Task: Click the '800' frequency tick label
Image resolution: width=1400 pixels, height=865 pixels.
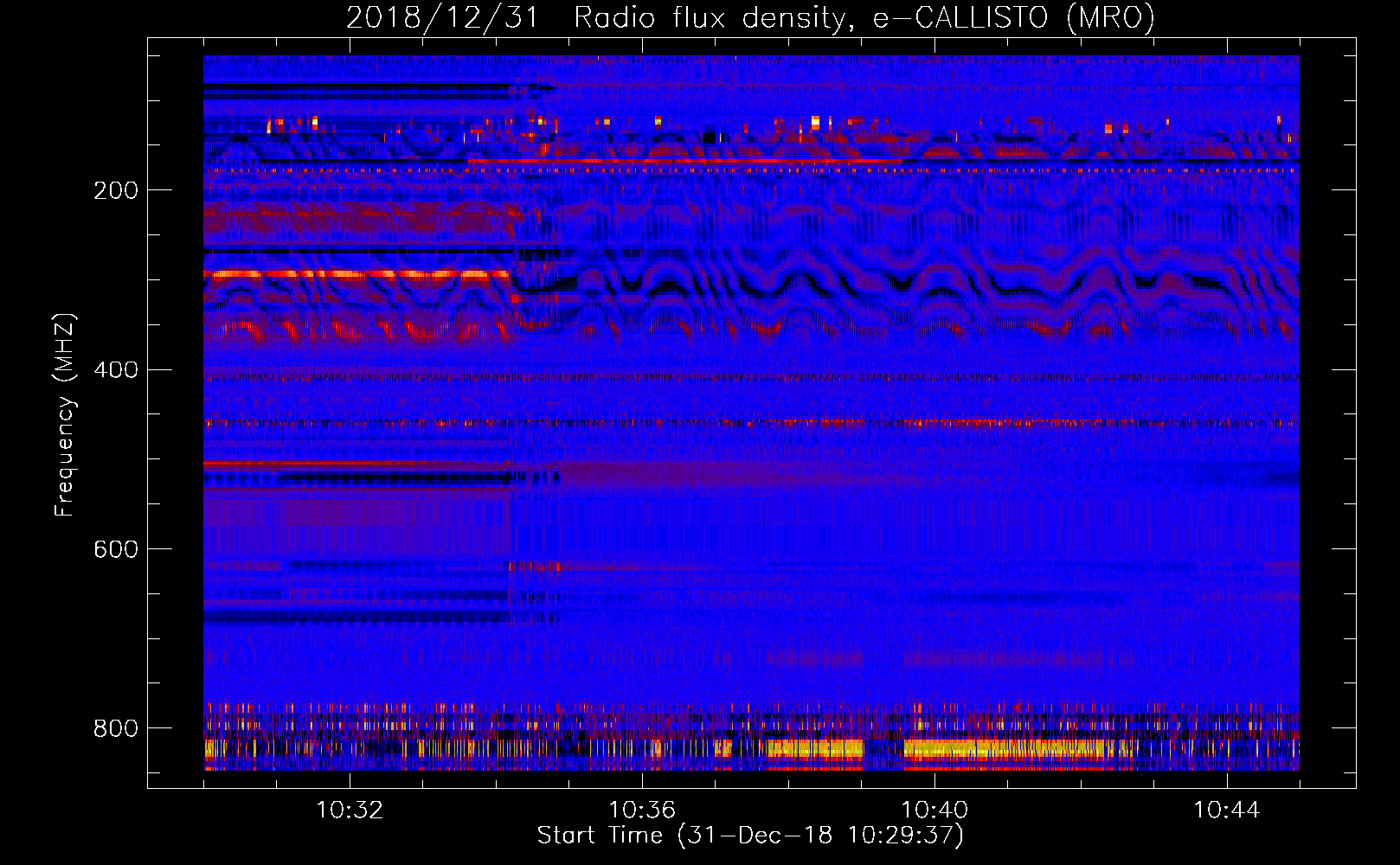Action: (115, 729)
